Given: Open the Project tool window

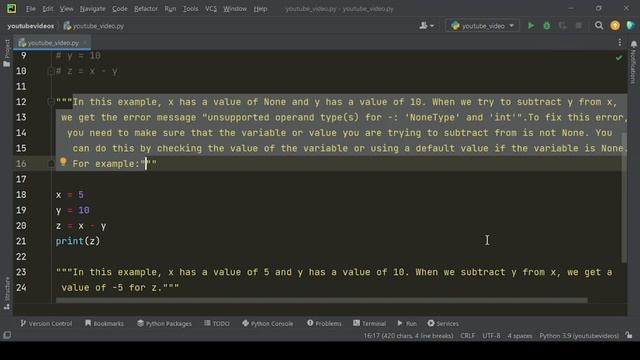Looking at the screenshot, I should tap(7, 53).
